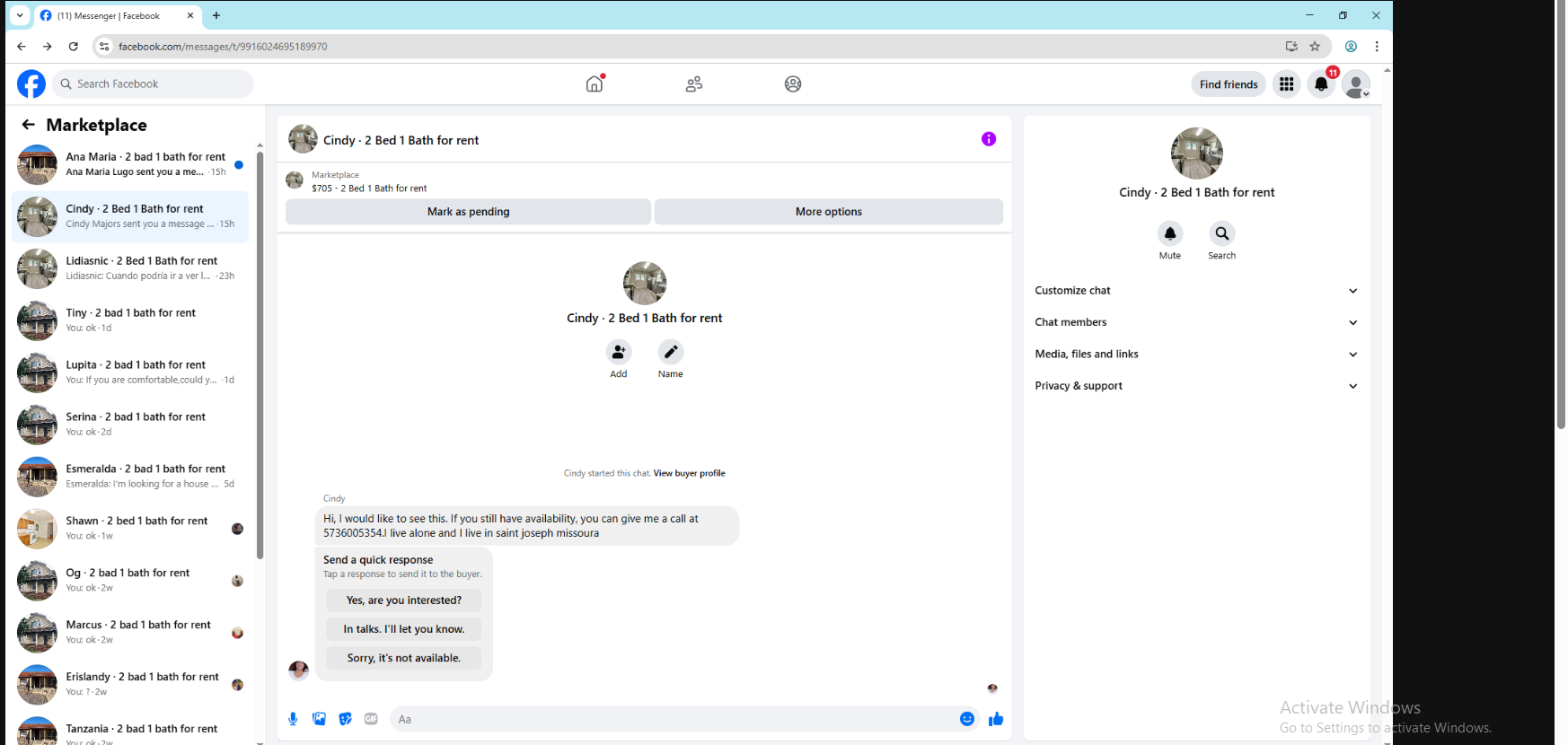1568x745 pixels.
Task: Open the Groups icon in the top navigation
Action: pyautogui.click(x=793, y=84)
